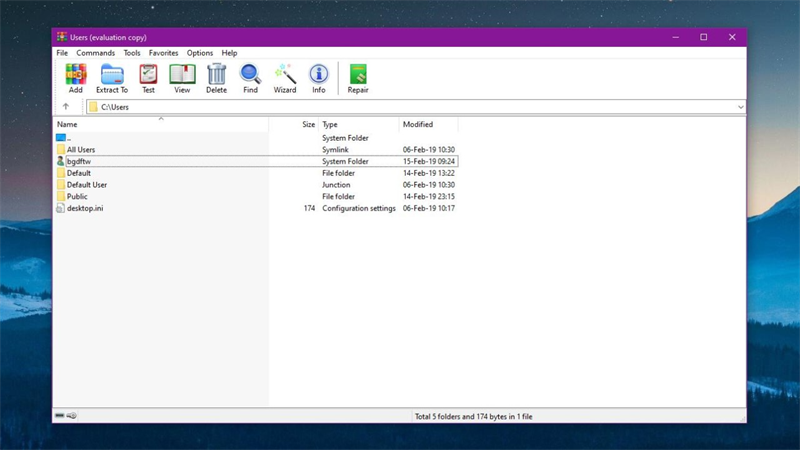Image resolution: width=800 pixels, height=450 pixels.
Task: Open the Favorites menu
Action: 163,53
